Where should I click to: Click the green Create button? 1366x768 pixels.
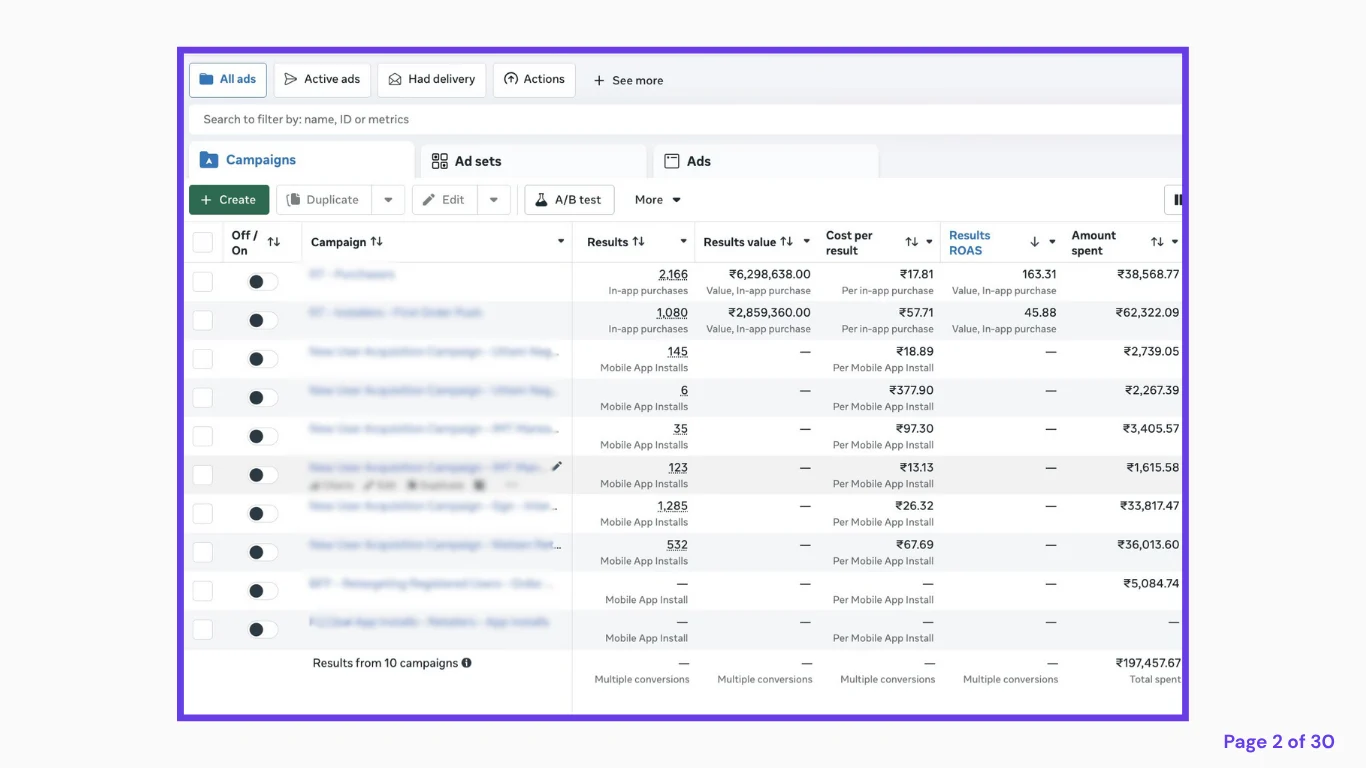pos(229,200)
